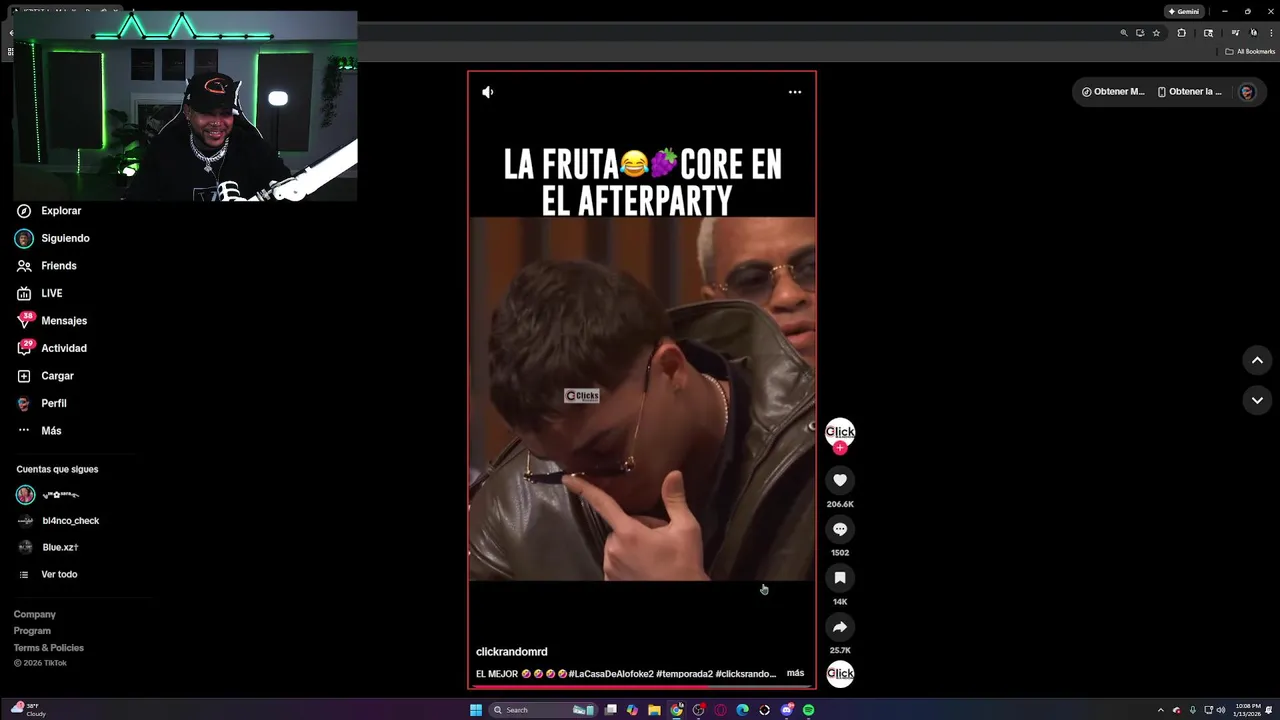Go to next video with down chevron
Screen dimensions: 1280x720
[x=1257, y=400]
